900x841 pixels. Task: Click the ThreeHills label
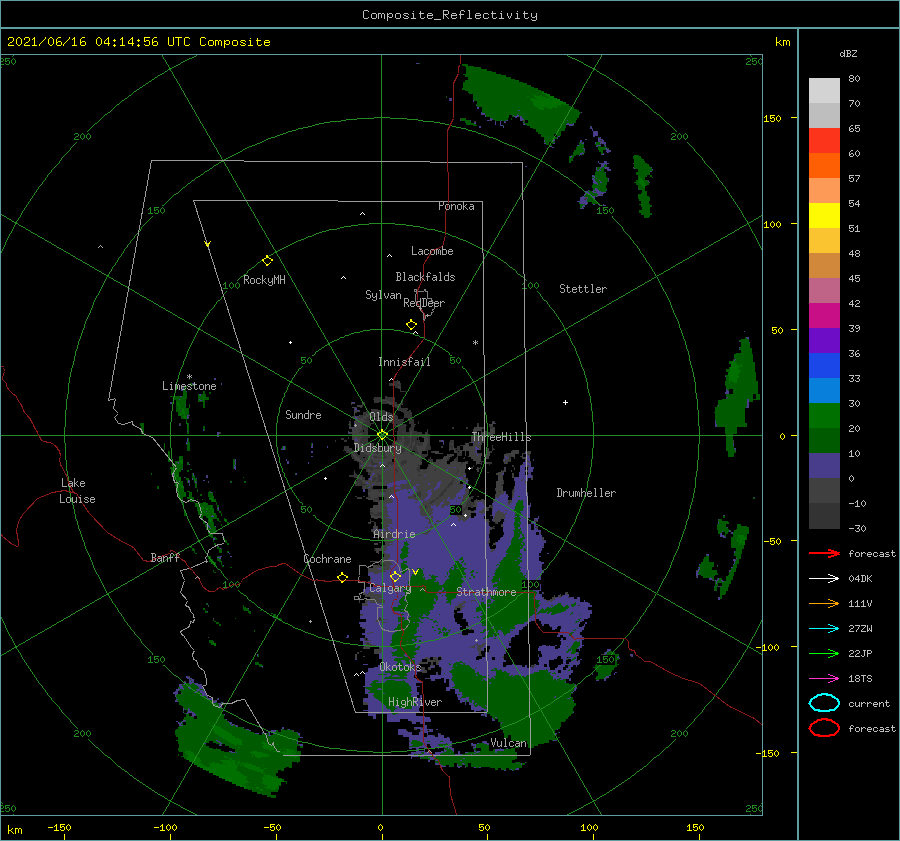pyautogui.click(x=502, y=437)
